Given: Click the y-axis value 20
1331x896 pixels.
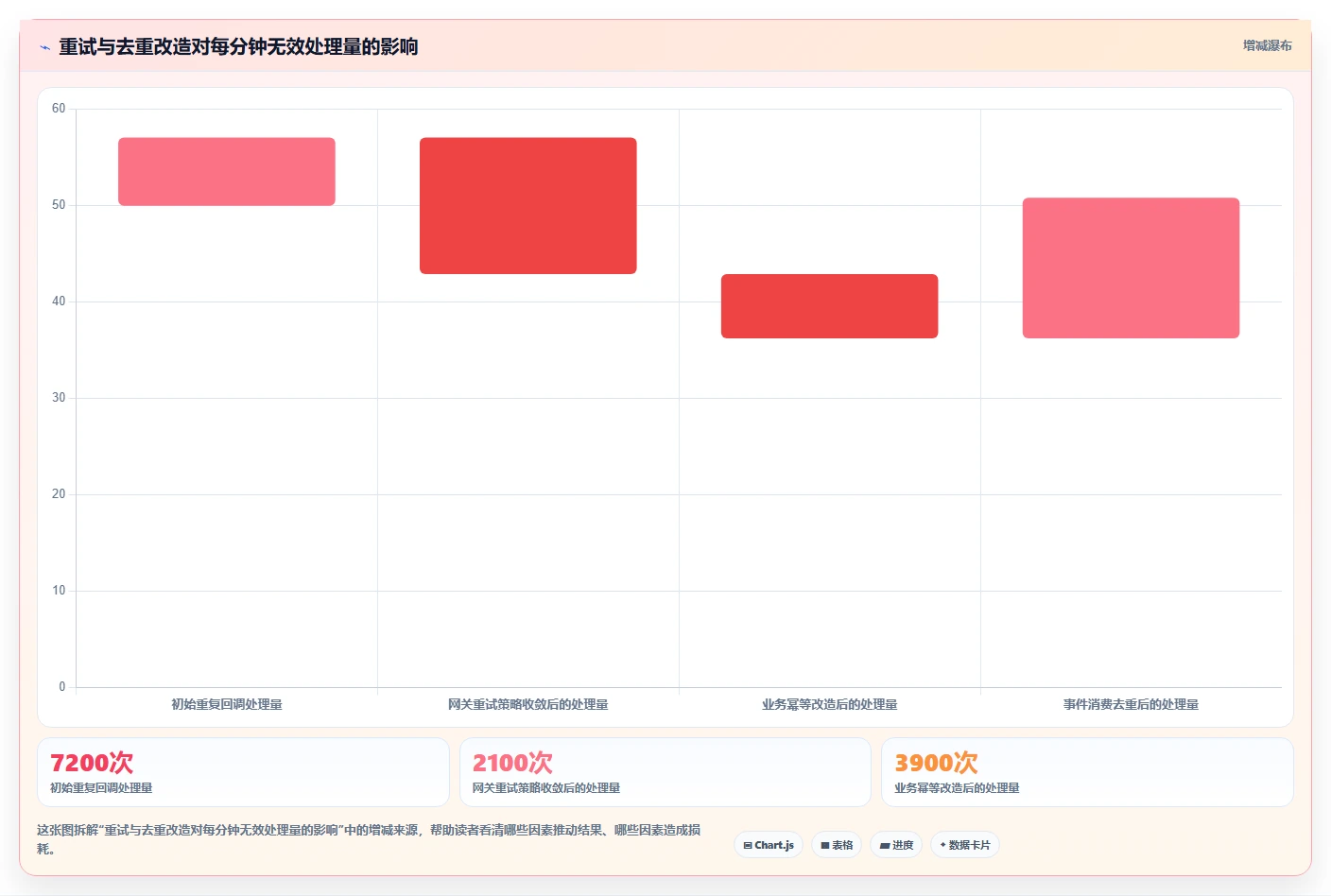Looking at the screenshot, I should click(59, 494).
